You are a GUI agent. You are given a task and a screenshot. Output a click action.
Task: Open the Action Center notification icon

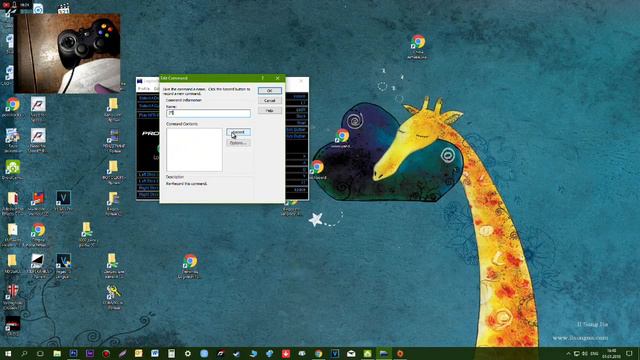tap(629, 353)
